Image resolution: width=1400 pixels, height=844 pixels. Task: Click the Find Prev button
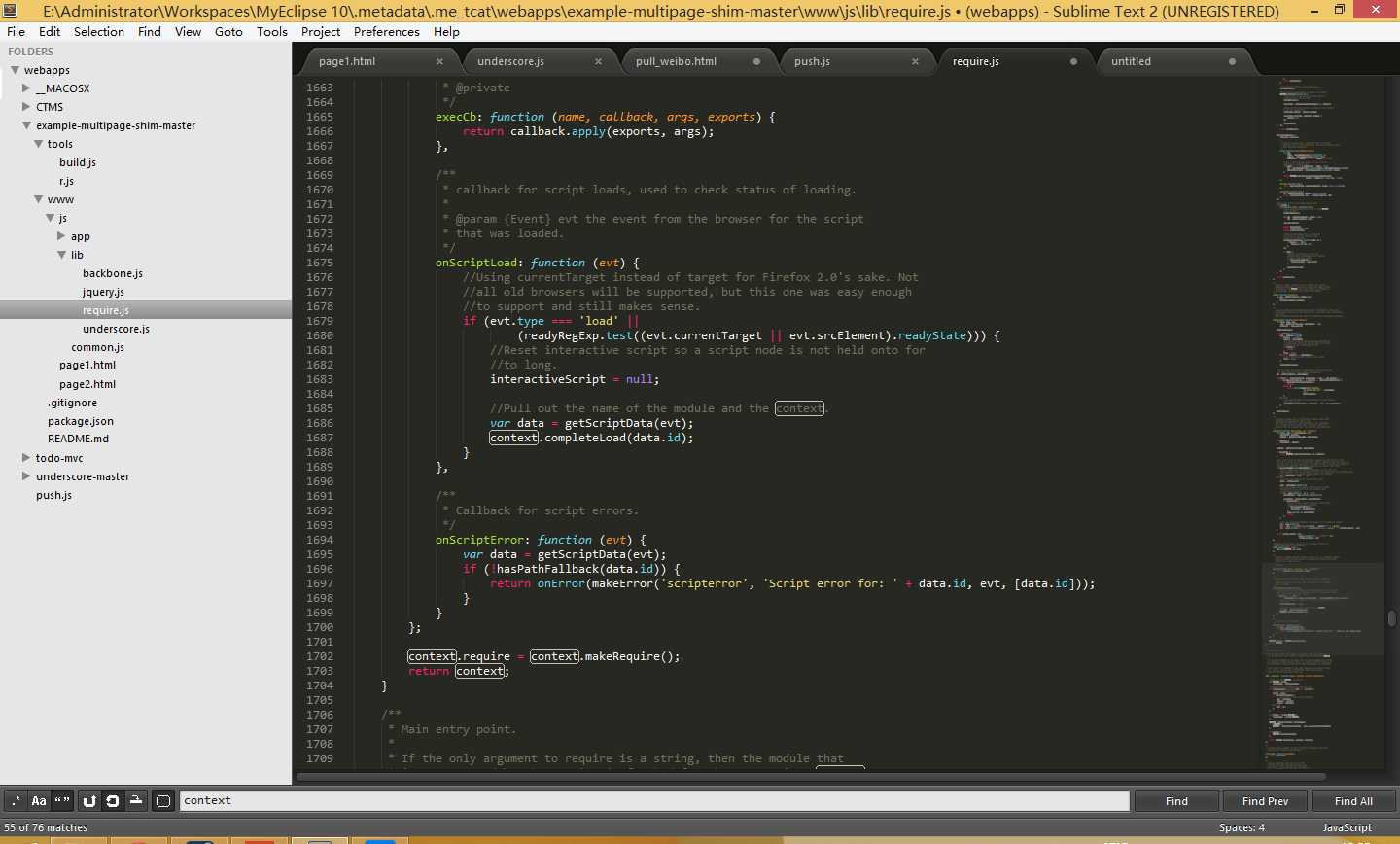pos(1265,801)
